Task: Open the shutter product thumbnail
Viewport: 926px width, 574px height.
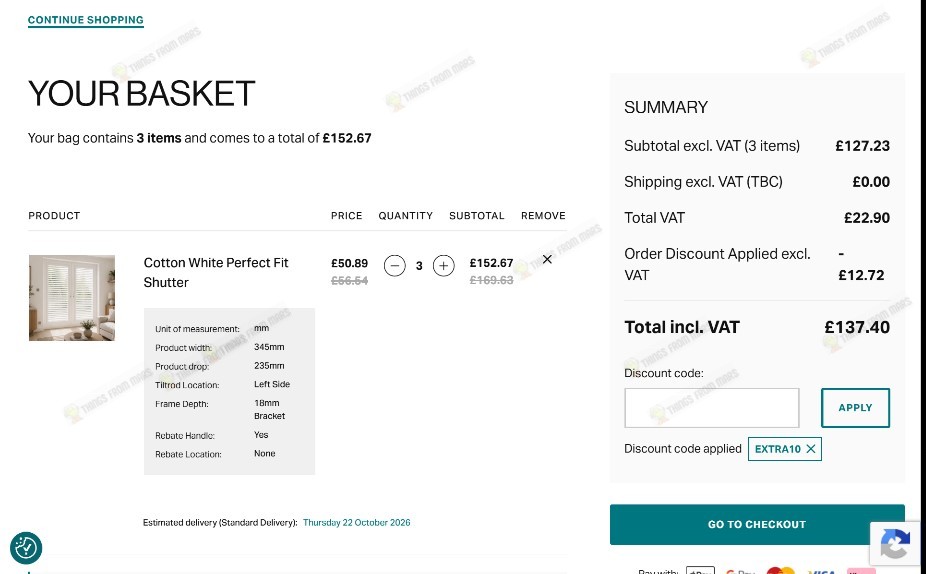Action: pos(72,298)
